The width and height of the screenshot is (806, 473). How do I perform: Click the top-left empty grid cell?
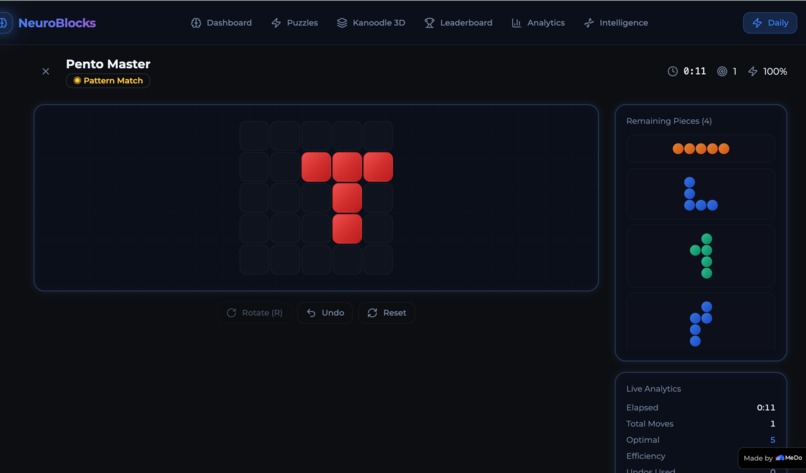coord(254,136)
